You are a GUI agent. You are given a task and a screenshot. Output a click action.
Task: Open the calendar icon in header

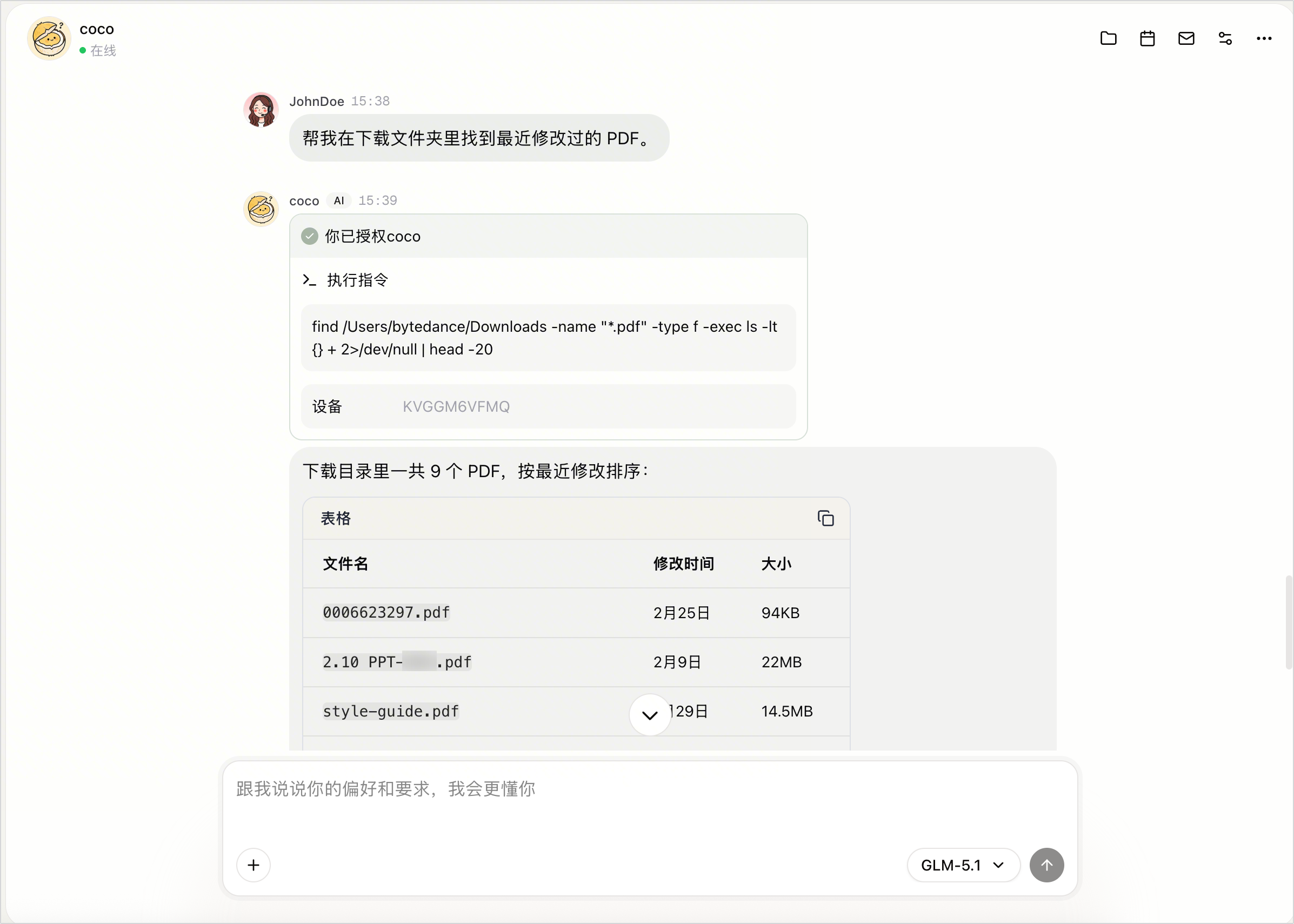(1147, 38)
